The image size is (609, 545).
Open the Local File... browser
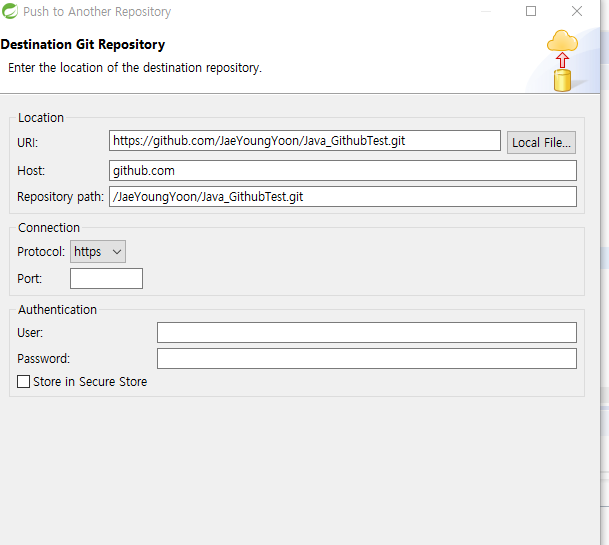point(541,143)
